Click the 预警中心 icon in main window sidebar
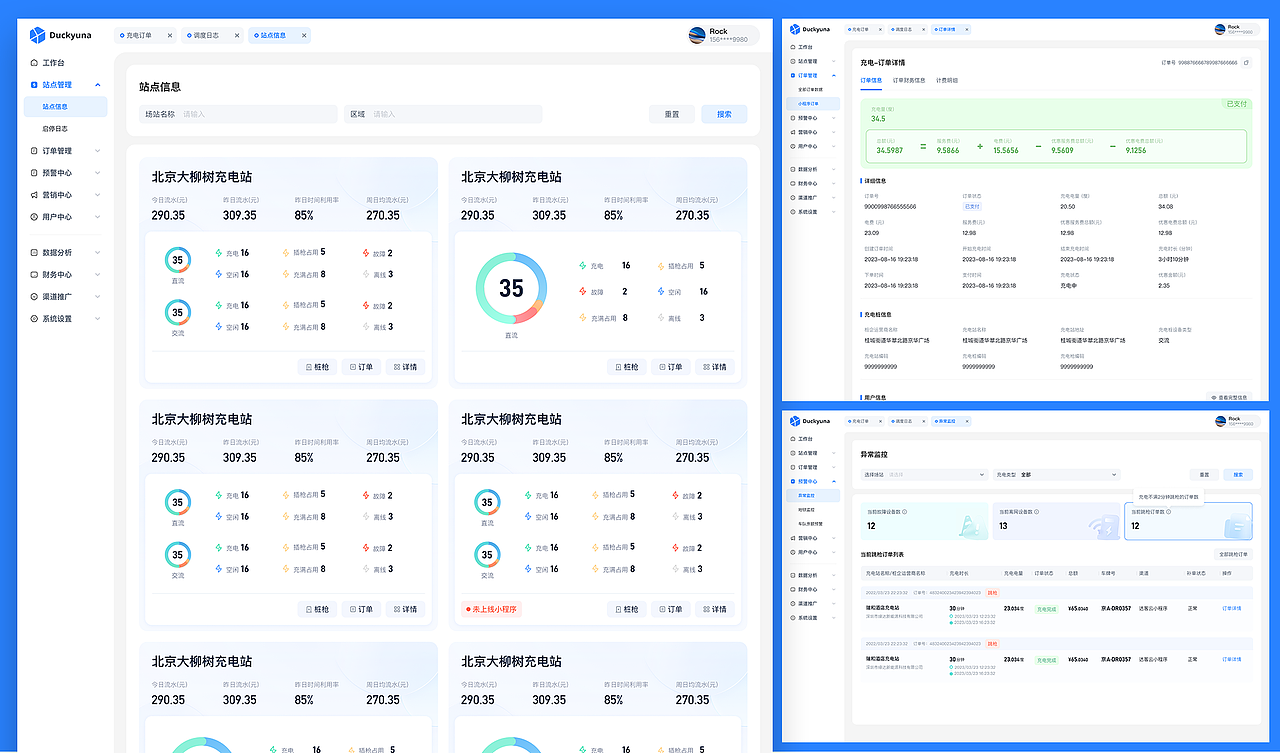 [x=35, y=173]
